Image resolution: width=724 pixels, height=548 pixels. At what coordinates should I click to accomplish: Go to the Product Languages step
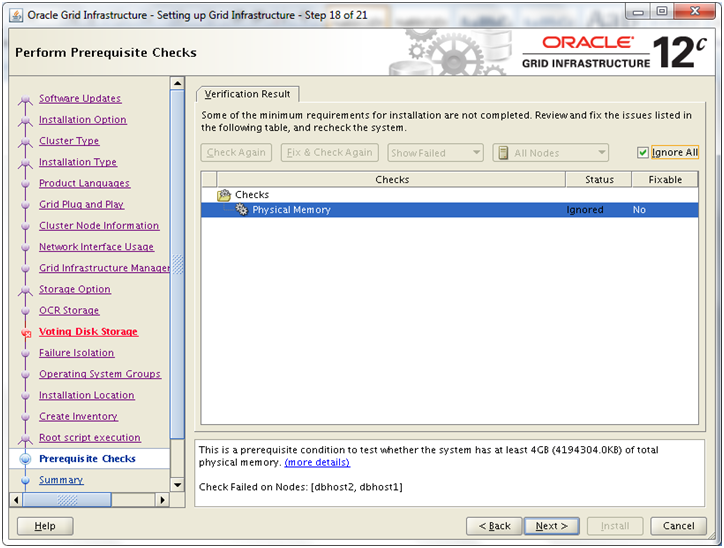84,183
